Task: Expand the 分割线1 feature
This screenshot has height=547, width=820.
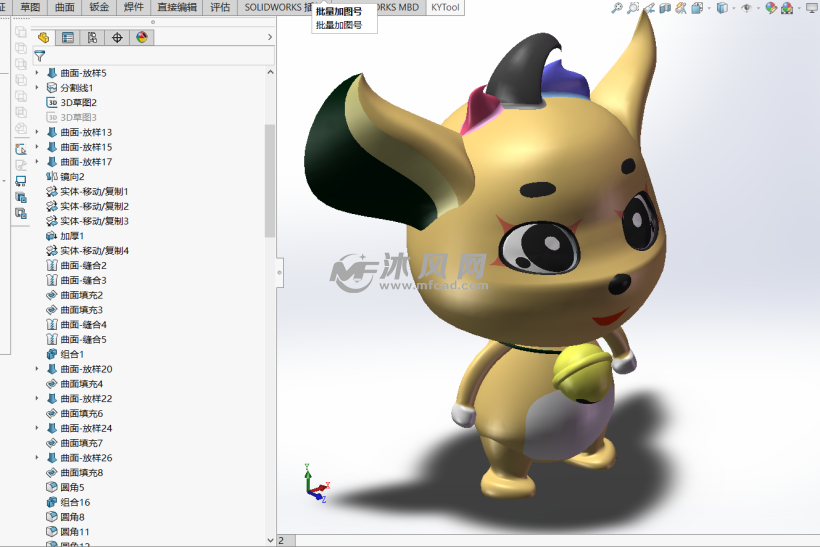Action: tap(37, 87)
